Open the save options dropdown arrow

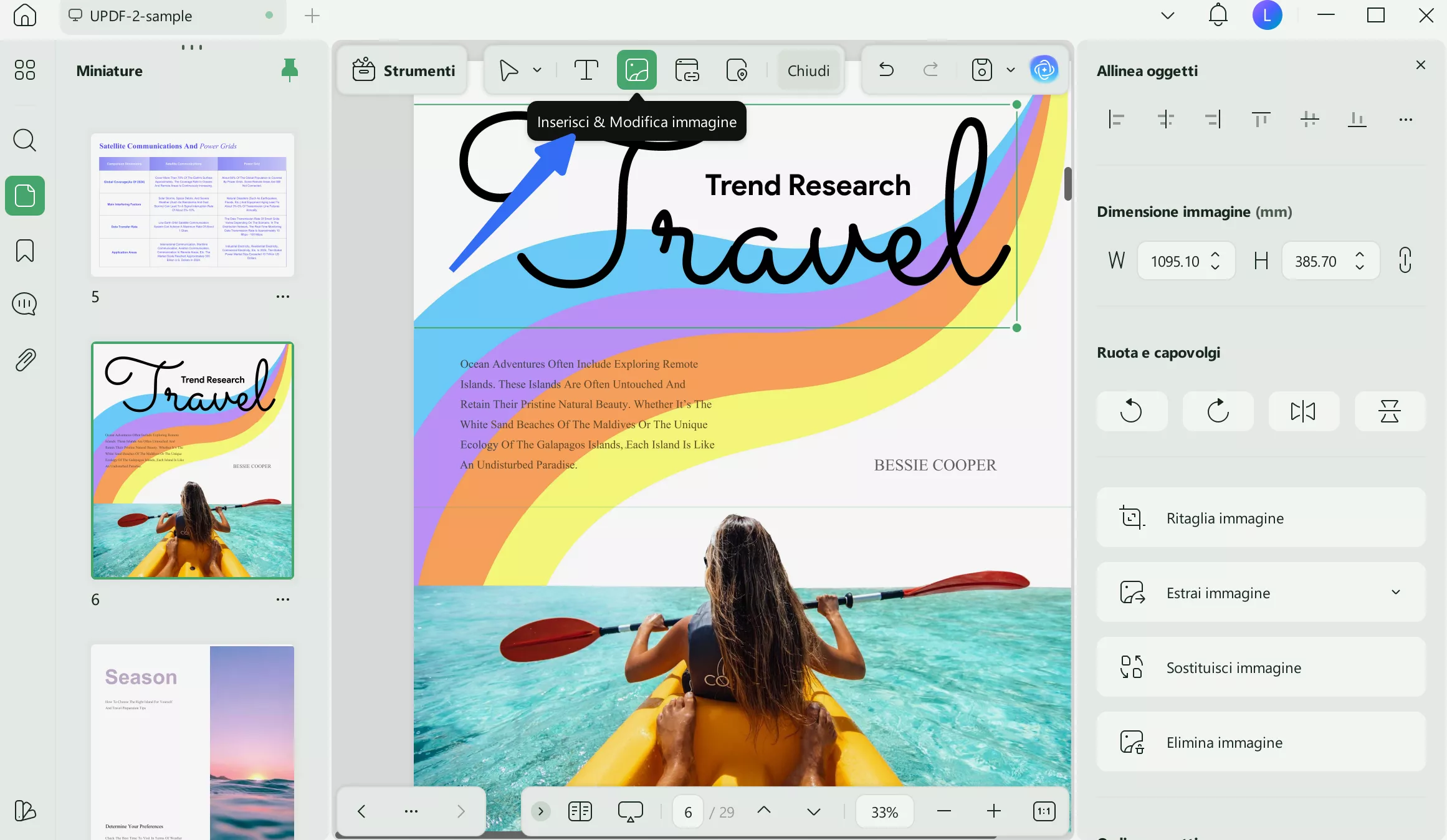(x=1010, y=70)
